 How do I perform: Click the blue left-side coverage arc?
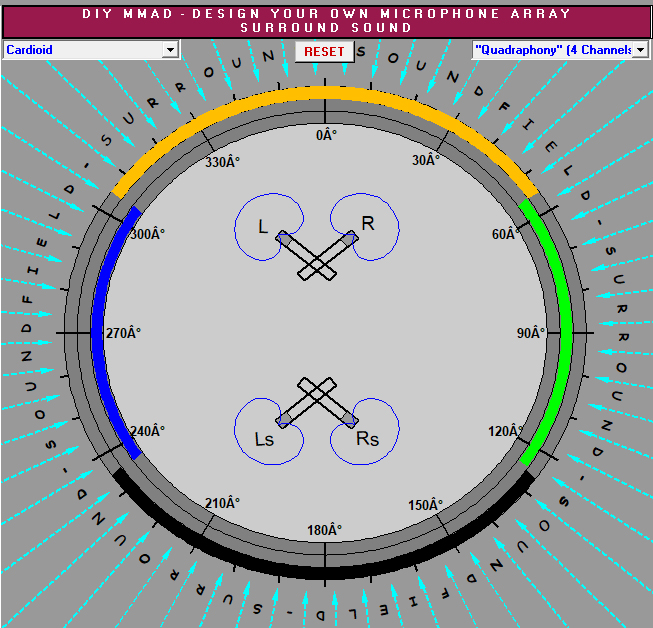97,330
